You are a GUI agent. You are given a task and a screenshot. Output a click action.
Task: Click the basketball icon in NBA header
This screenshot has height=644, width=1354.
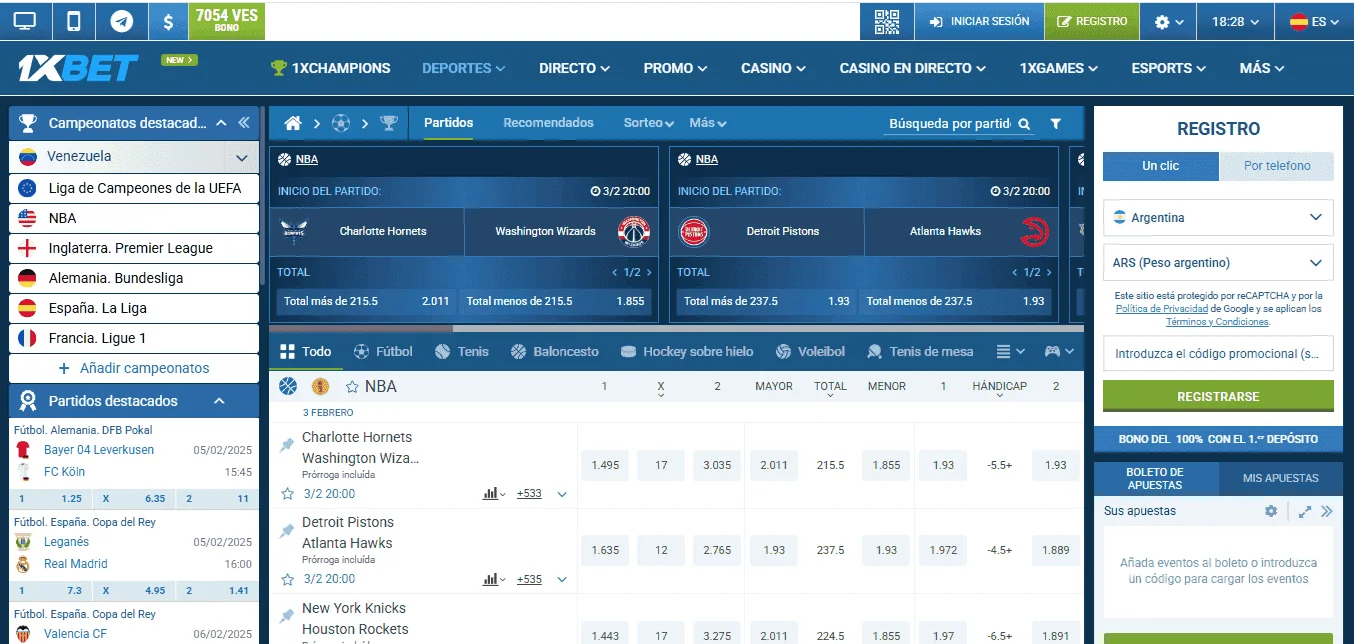pos(288,386)
